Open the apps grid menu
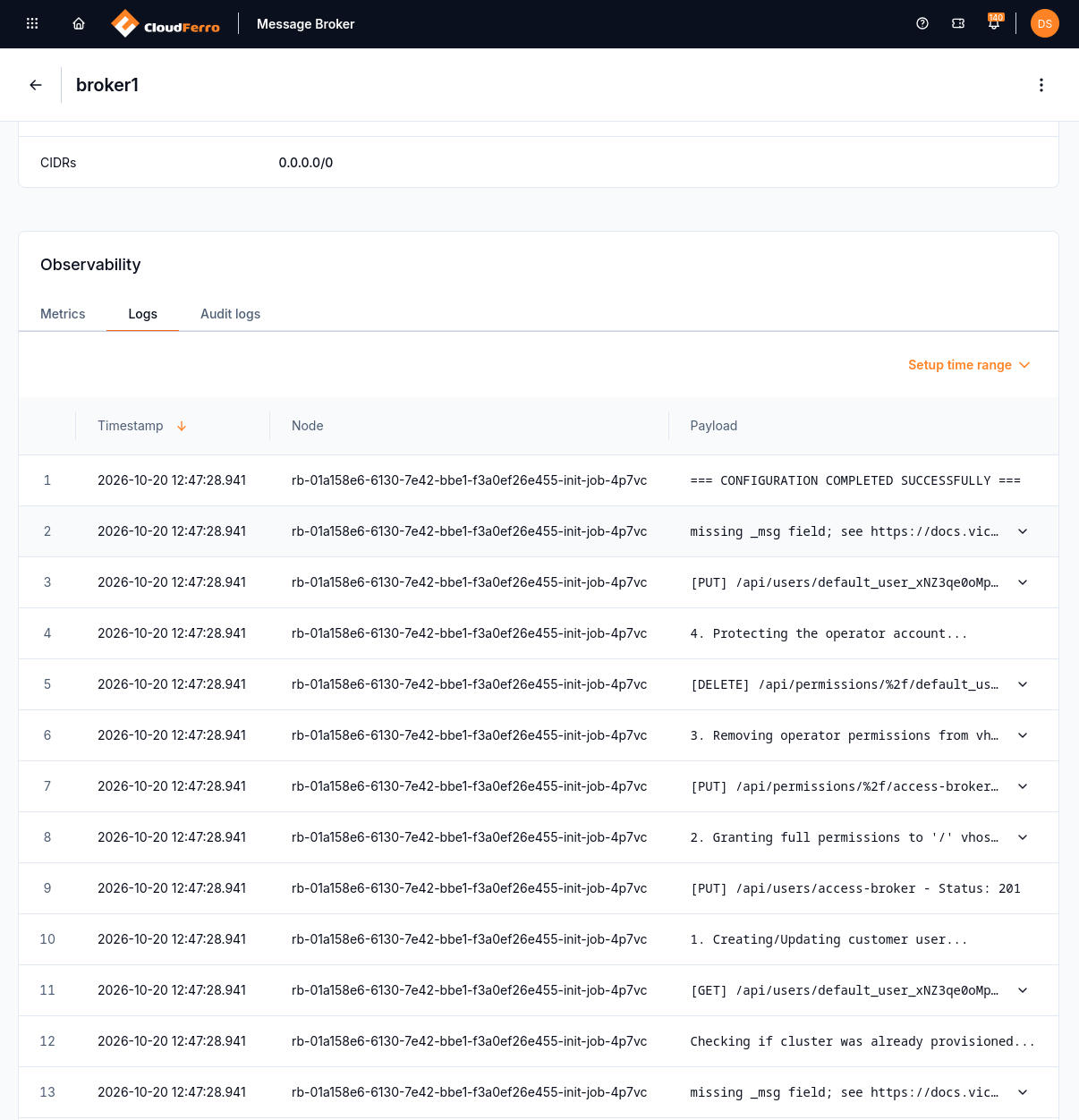The image size is (1079, 1120). pyautogui.click(x=32, y=23)
